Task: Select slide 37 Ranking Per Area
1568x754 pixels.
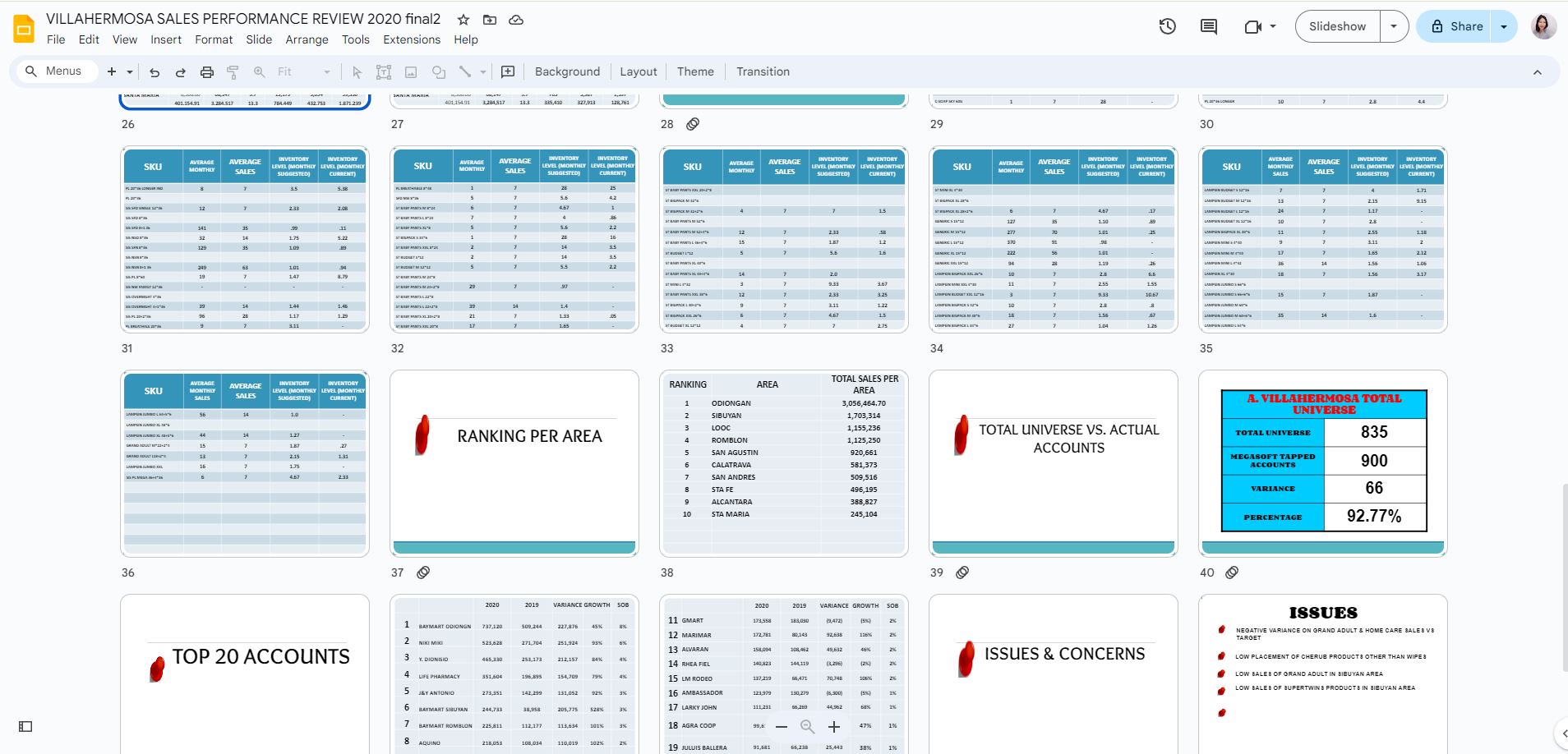Action: pos(514,463)
